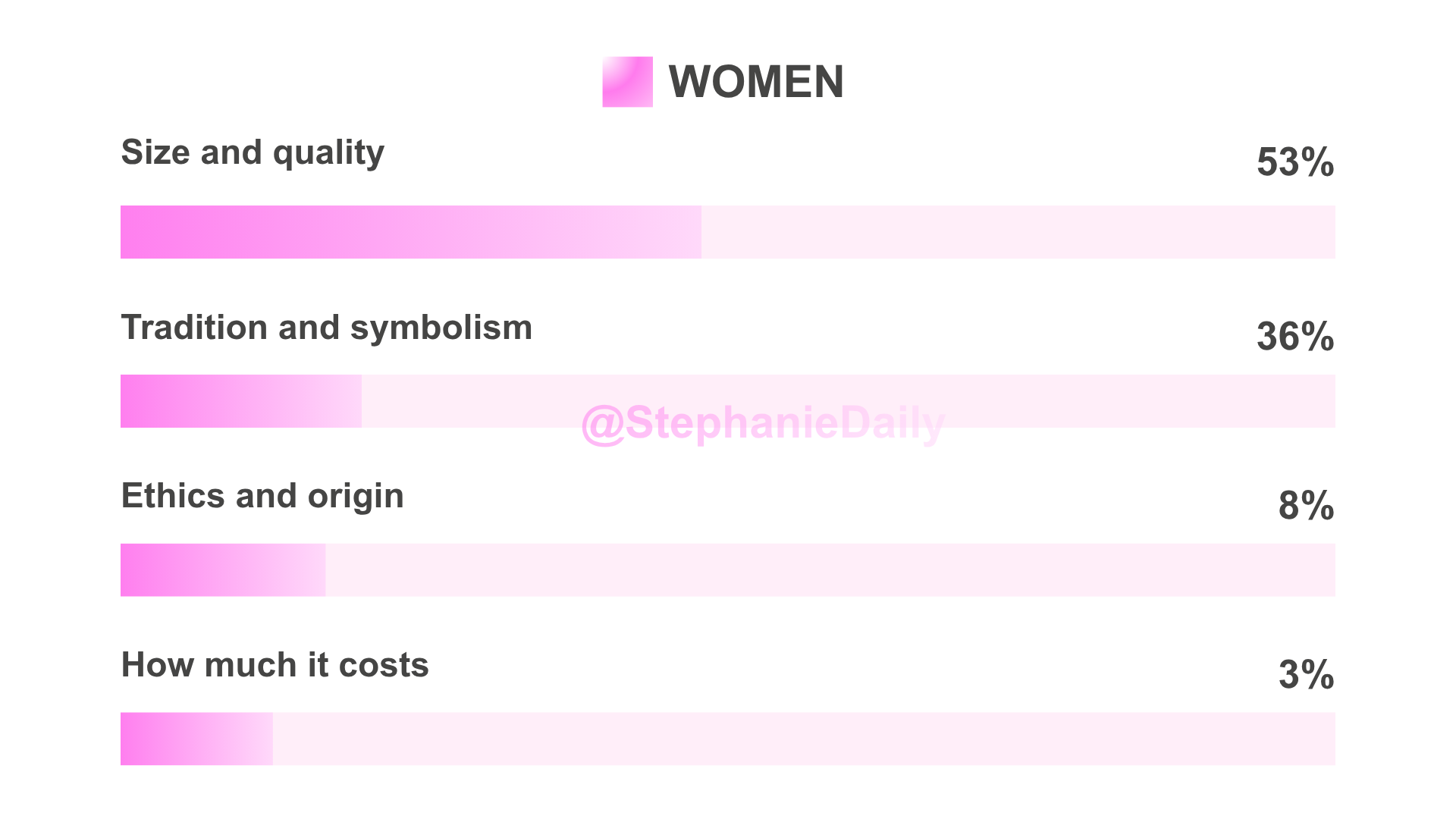Image resolution: width=1456 pixels, height=819 pixels.
Task: Click the unfilled Size and quality track
Action: 1018,232
